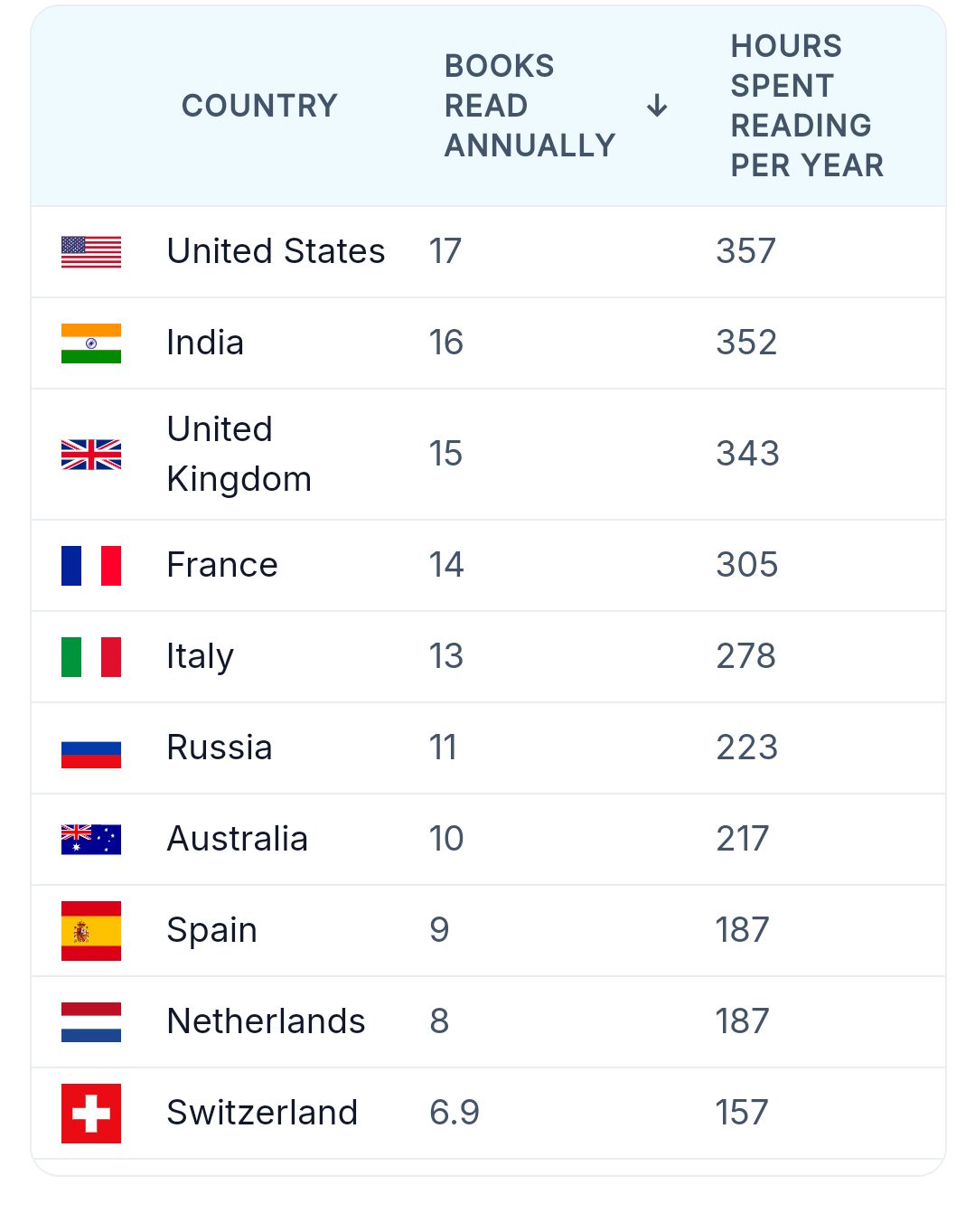The height and width of the screenshot is (1232, 975).
Task: Select the United Kingdom country name
Action: pyautogui.click(x=239, y=454)
